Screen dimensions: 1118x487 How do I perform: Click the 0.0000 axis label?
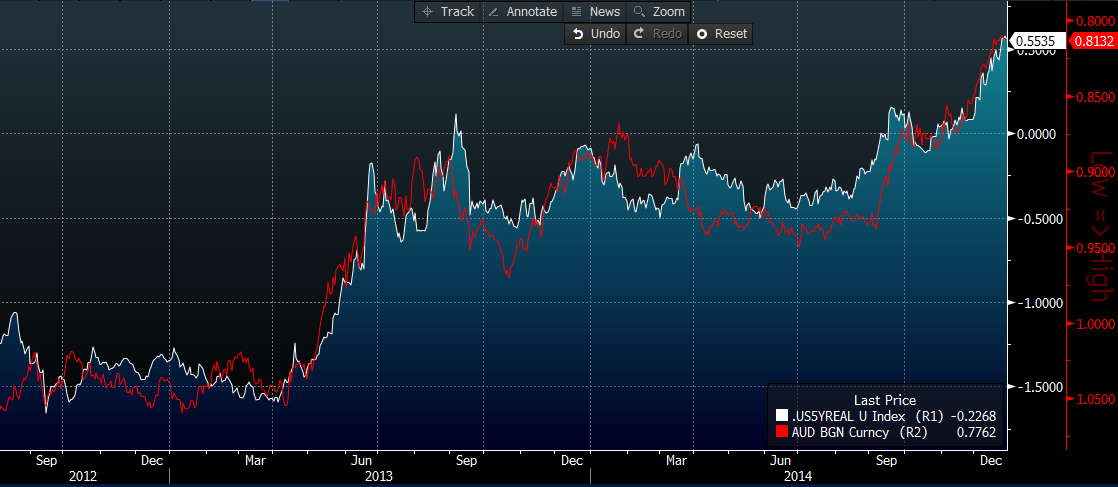click(x=1035, y=134)
